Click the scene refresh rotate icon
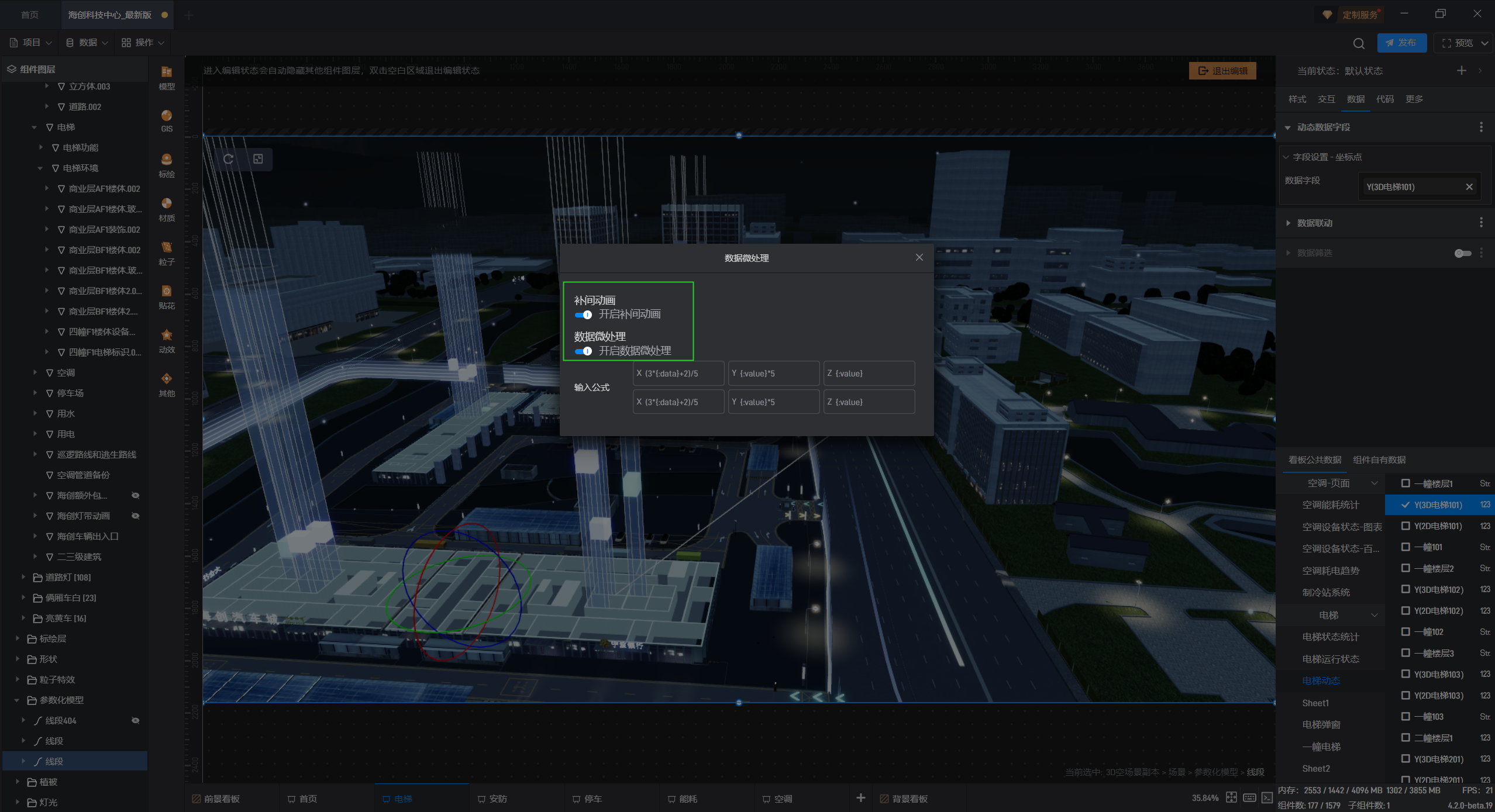 pos(229,159)
